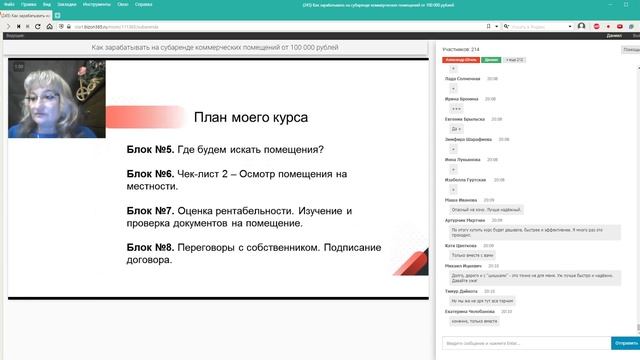Open the Инструменты menu

click(97, 4)
